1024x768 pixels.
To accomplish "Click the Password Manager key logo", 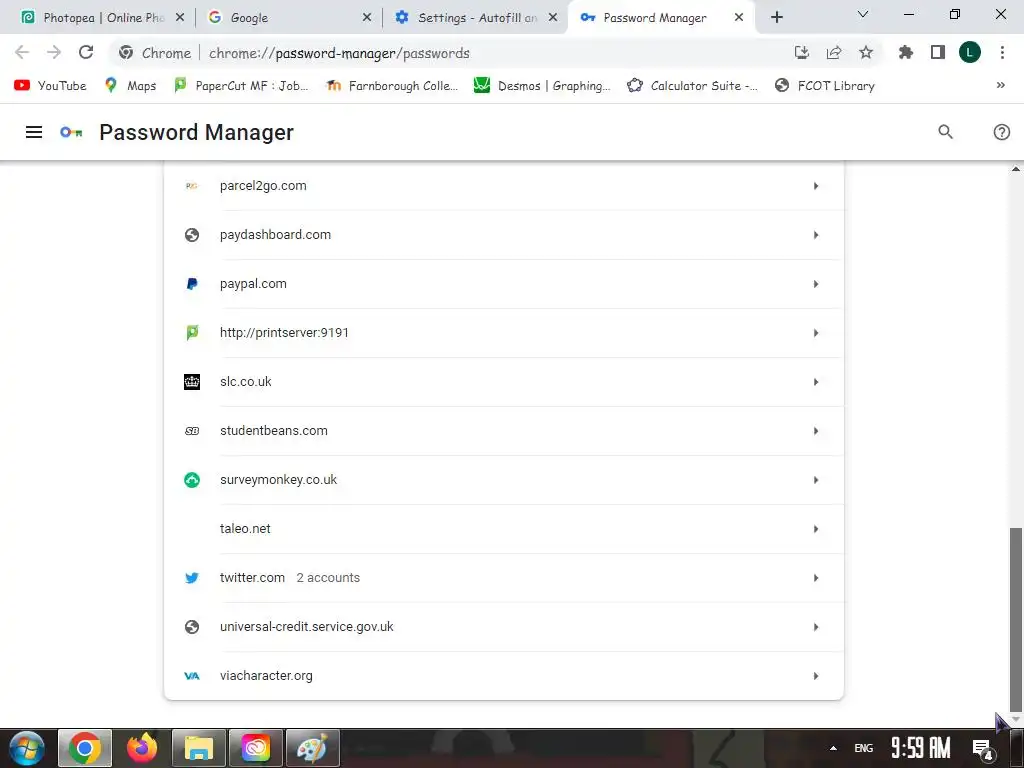I will [x=71, y=132].
